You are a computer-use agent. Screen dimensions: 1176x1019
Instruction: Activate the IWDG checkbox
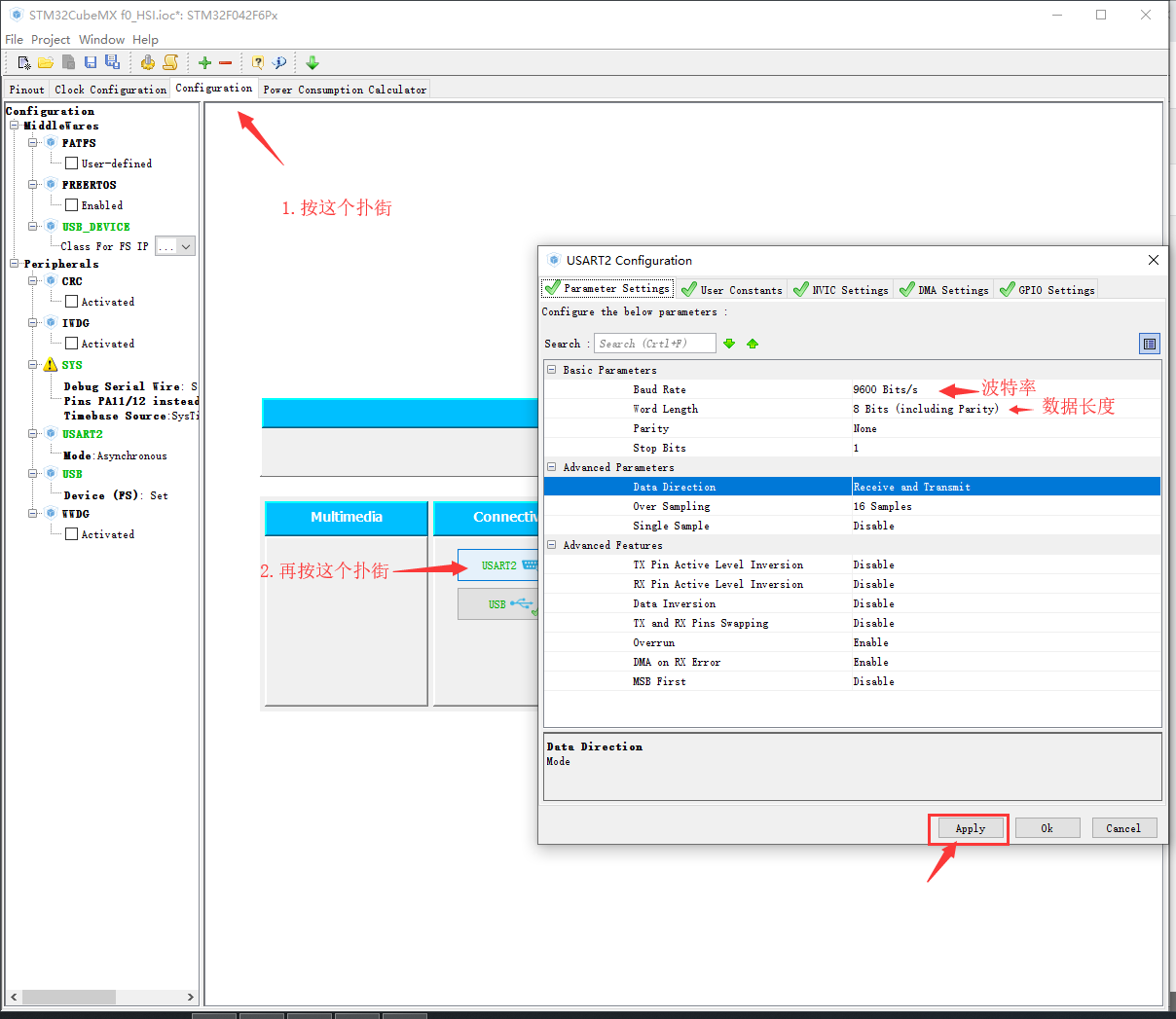pyautogui.click(x=70, y=343)
